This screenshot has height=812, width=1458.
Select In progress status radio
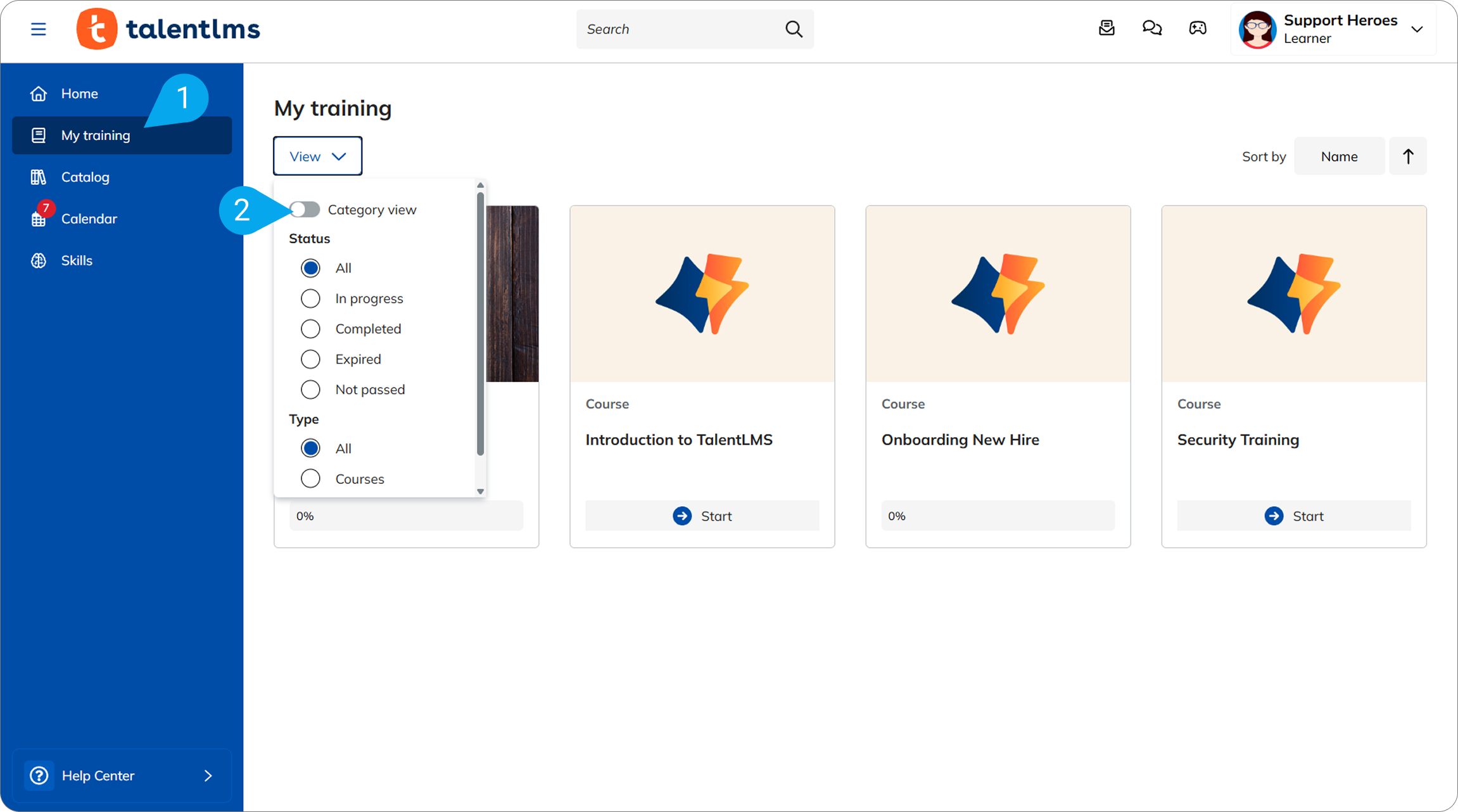pyautogui.click(x=310, y=298)
